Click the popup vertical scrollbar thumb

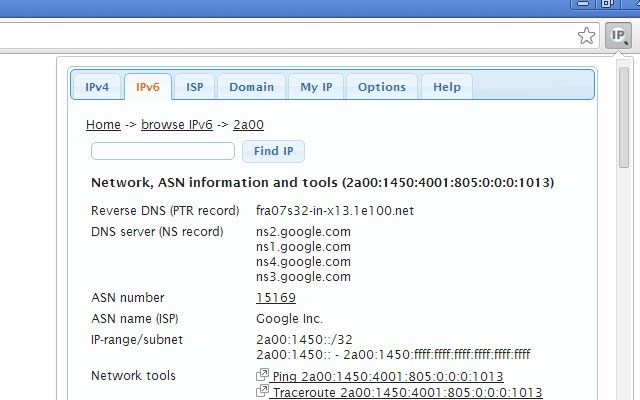tap(624, 118)
